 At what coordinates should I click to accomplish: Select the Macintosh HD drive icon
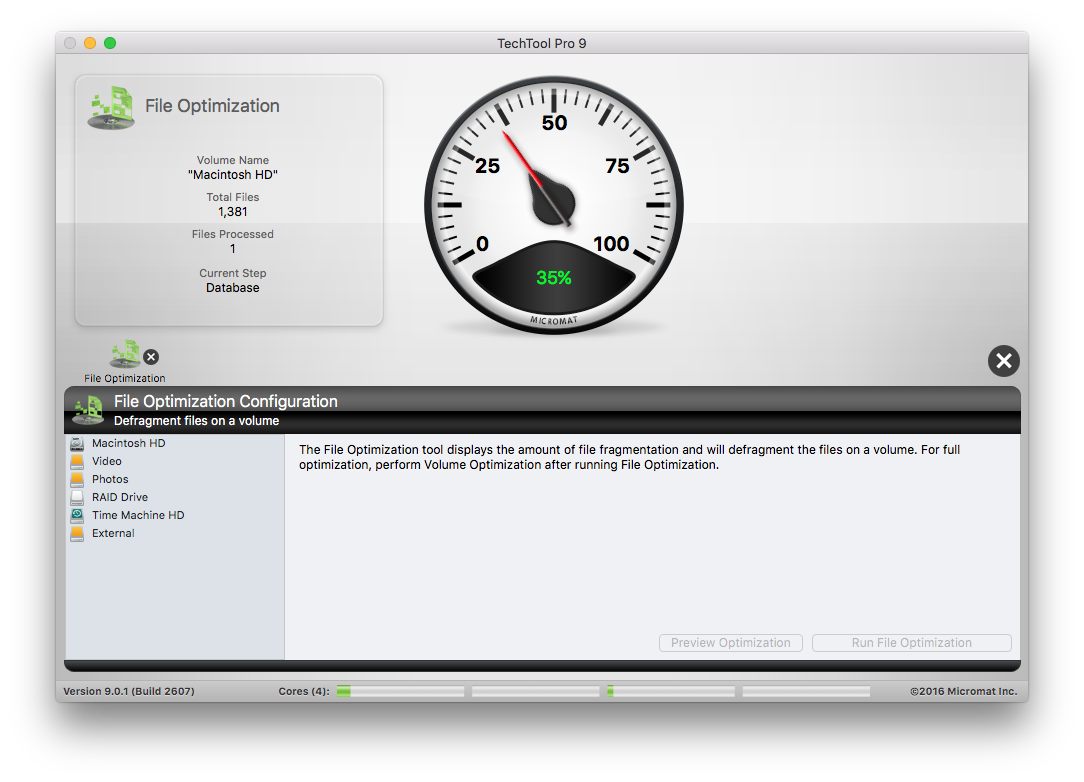(x=77, y=443)
